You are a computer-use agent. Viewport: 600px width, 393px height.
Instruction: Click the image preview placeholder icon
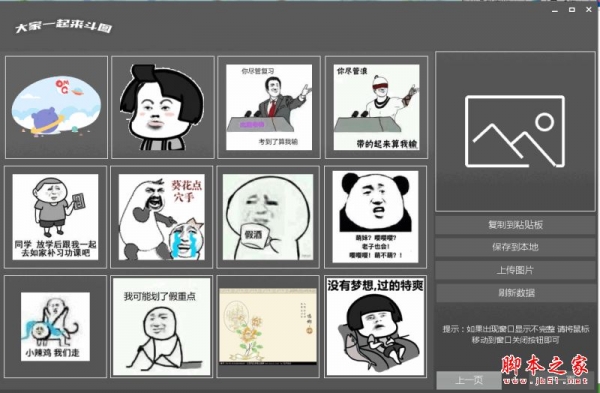pyautogui.click(x=515, y=131)
